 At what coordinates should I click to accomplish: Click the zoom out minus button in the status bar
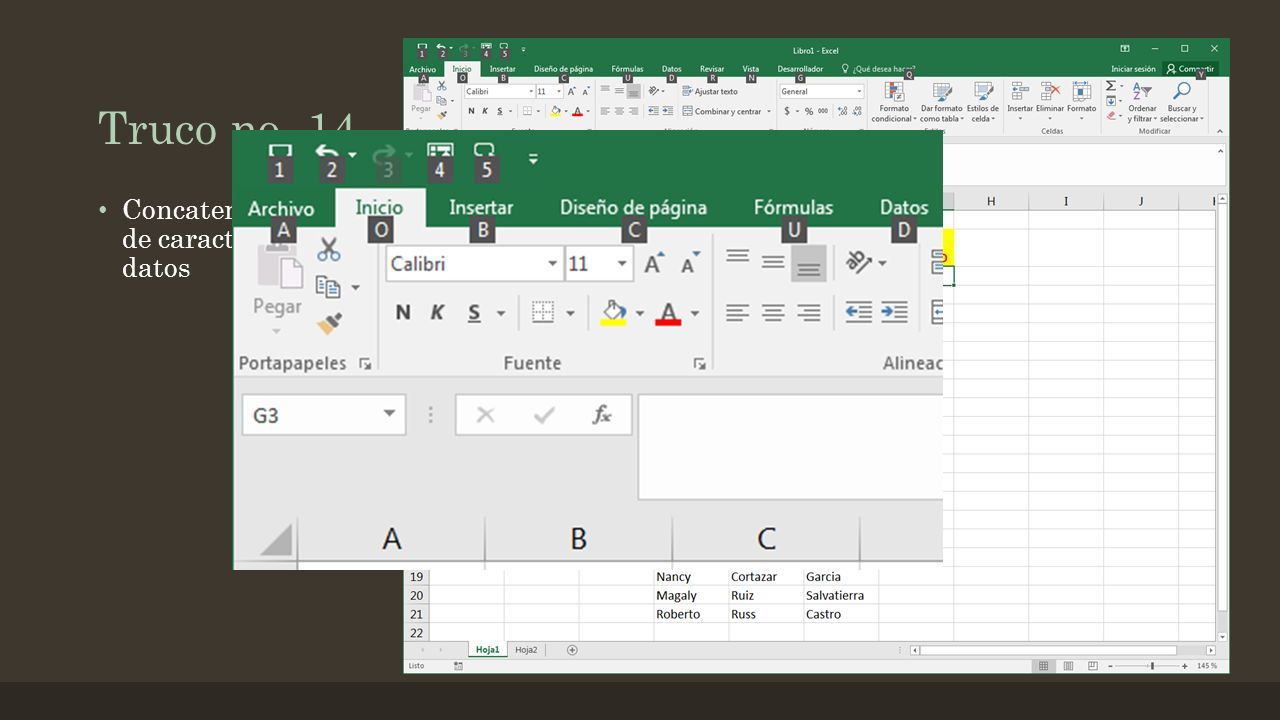click(x=1110, y=666)
